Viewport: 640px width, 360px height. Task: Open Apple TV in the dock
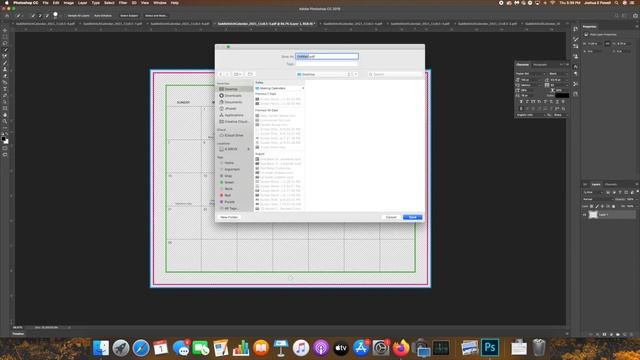coord(341,348)
